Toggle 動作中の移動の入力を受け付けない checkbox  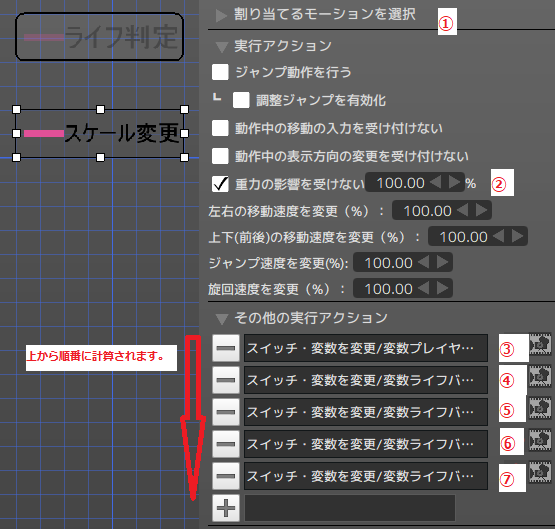[x=220, y=128]
